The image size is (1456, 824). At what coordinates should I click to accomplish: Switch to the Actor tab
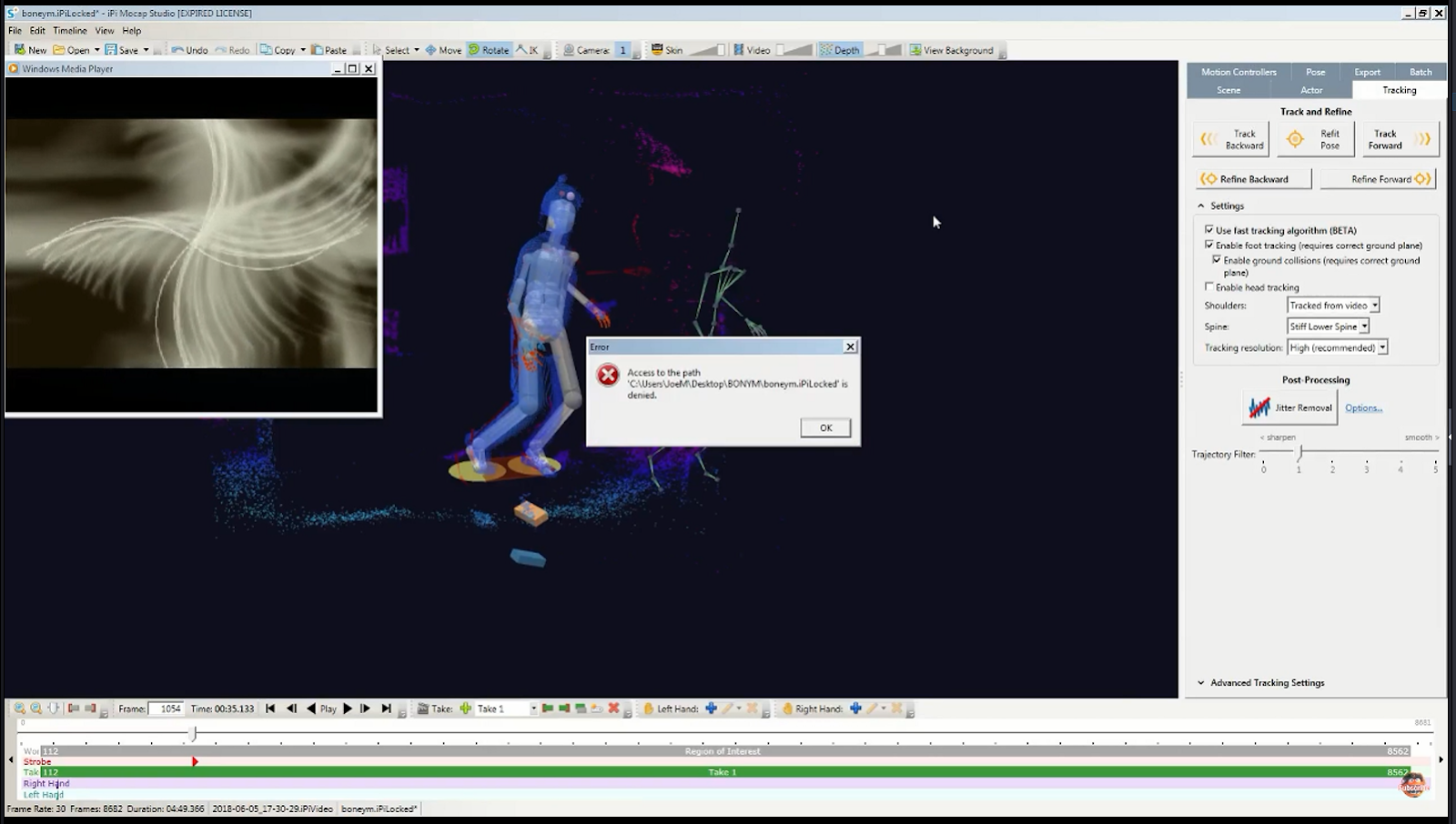click(x=1311, y=90)
